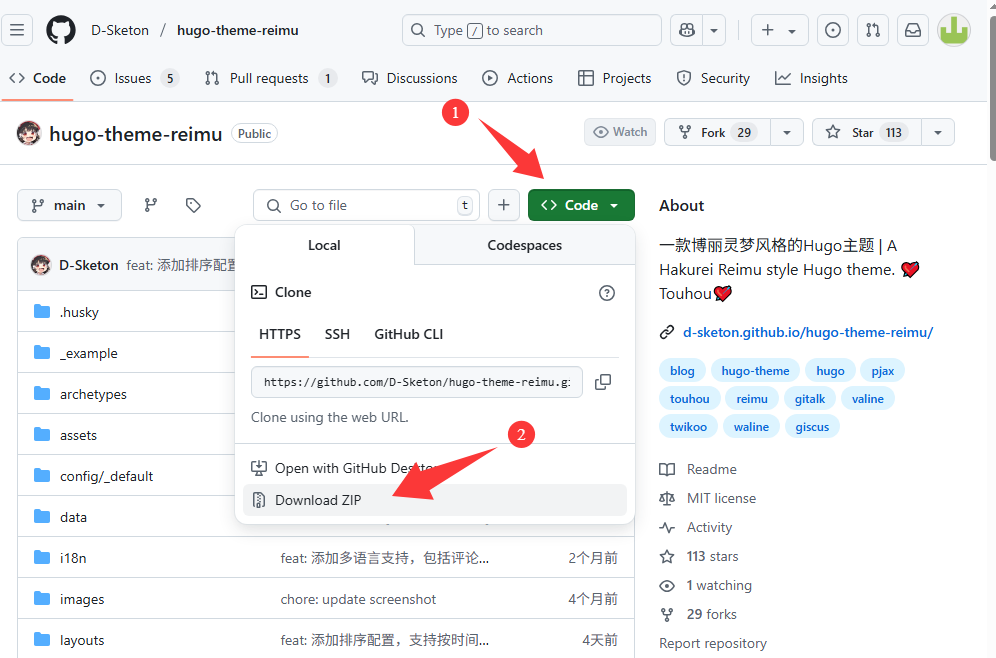Click the clone help question mark

click(607, 293)
